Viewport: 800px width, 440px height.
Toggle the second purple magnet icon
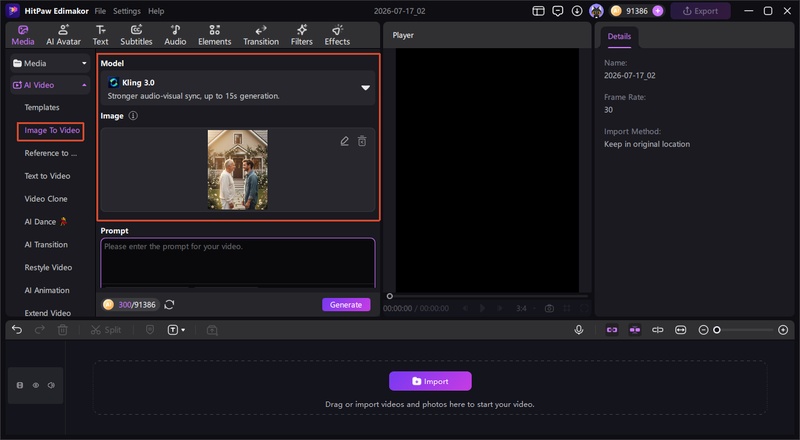(635, 330)
